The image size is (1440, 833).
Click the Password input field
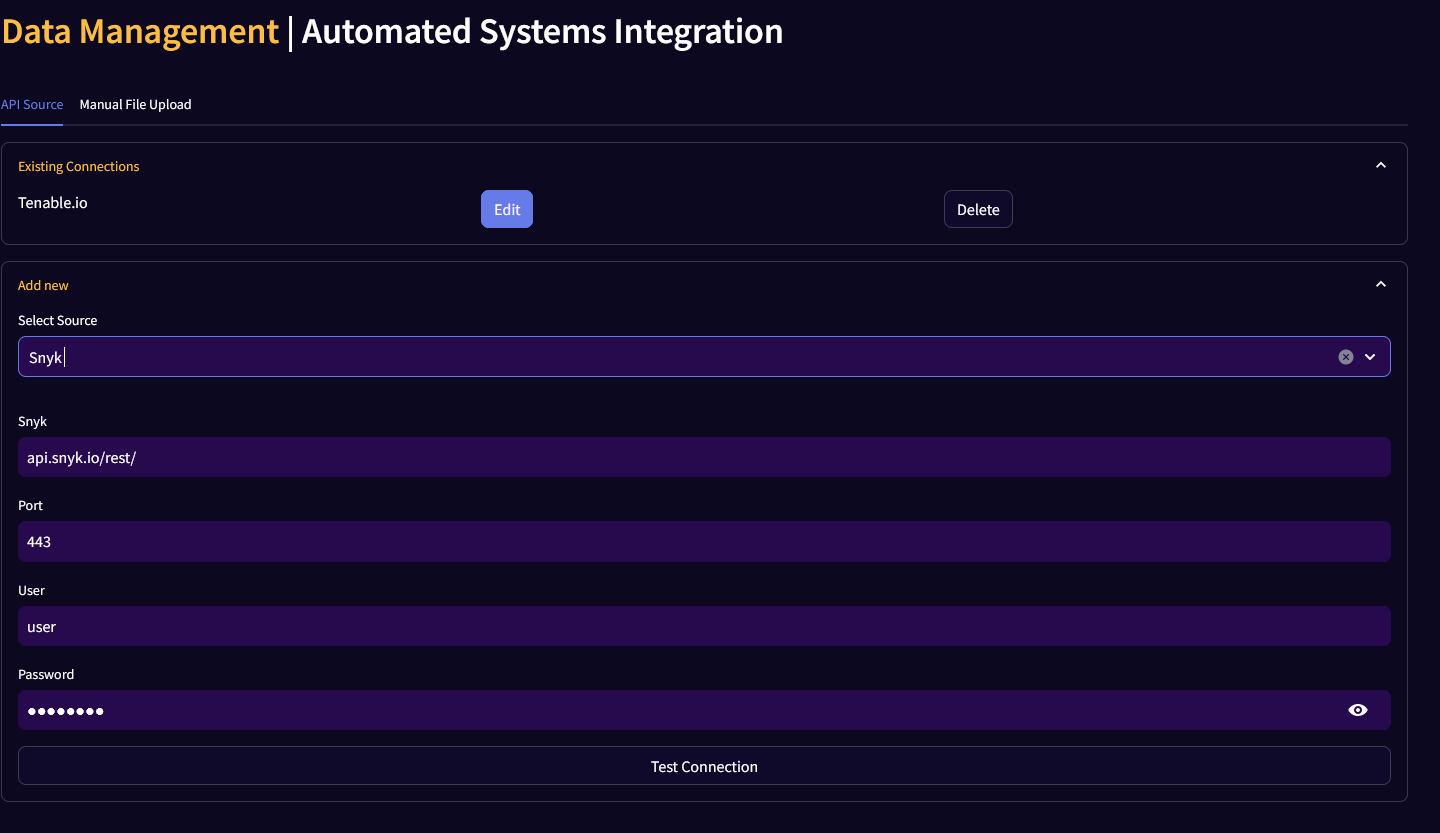tap(704, 710)
